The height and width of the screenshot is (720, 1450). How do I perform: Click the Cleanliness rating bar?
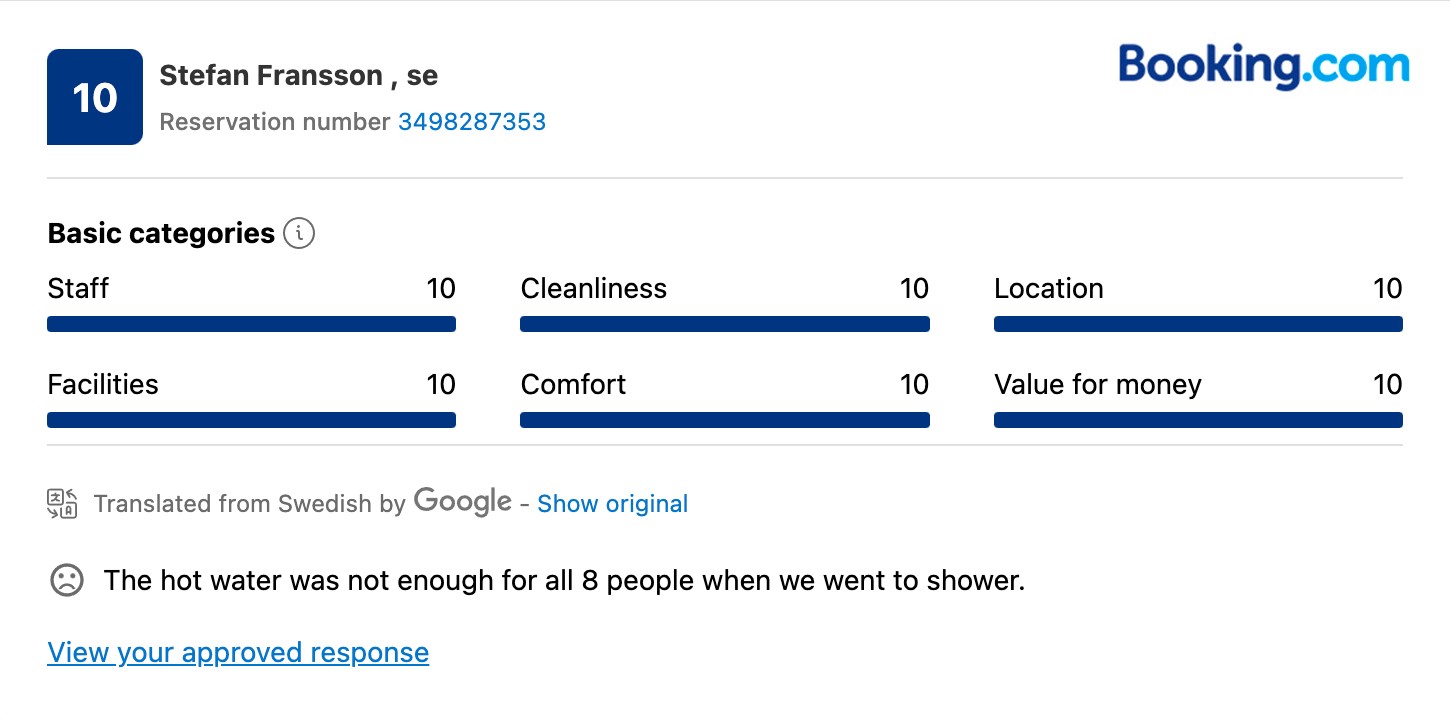(x=725, y=324)
